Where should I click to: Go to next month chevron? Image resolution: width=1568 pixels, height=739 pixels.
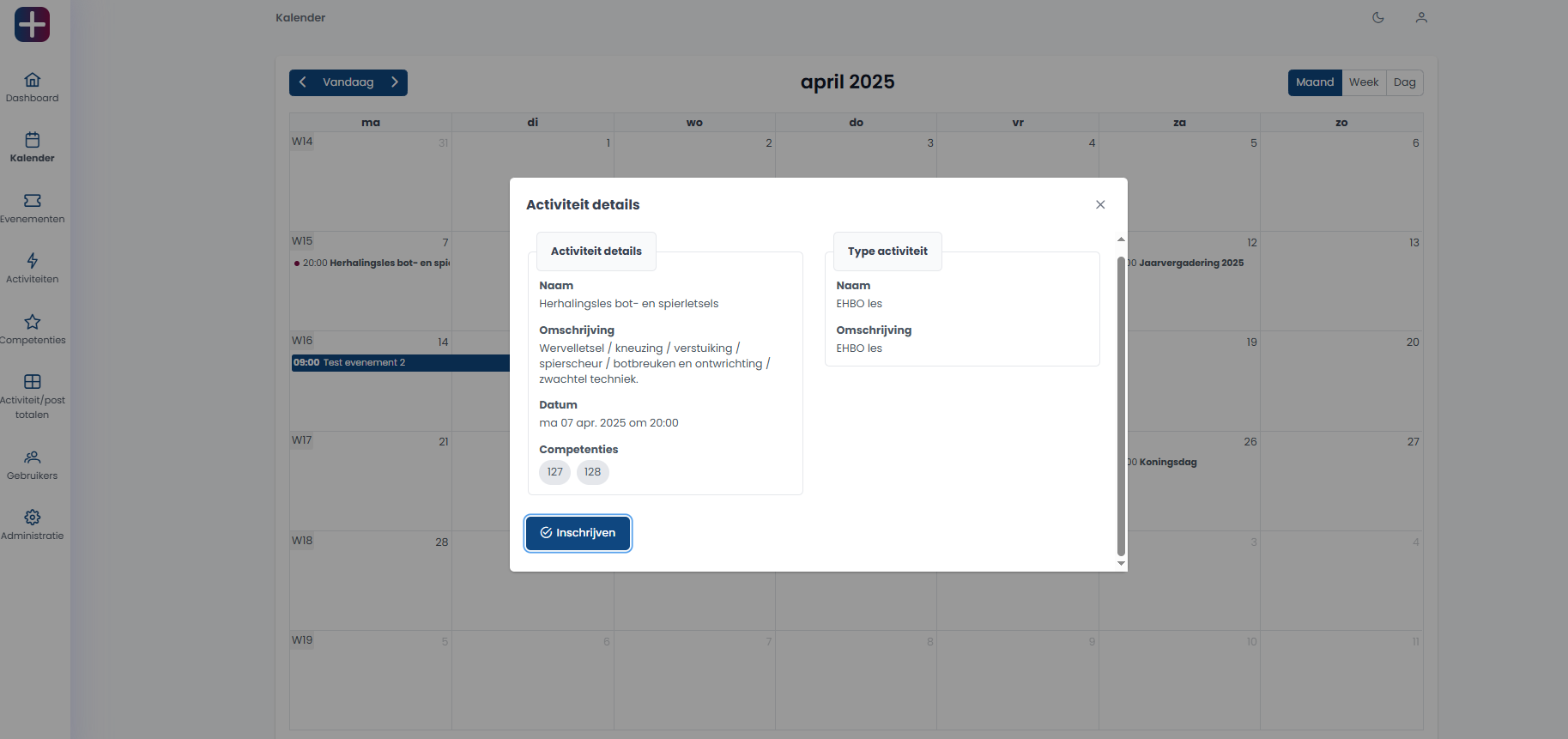coord(395,82)
